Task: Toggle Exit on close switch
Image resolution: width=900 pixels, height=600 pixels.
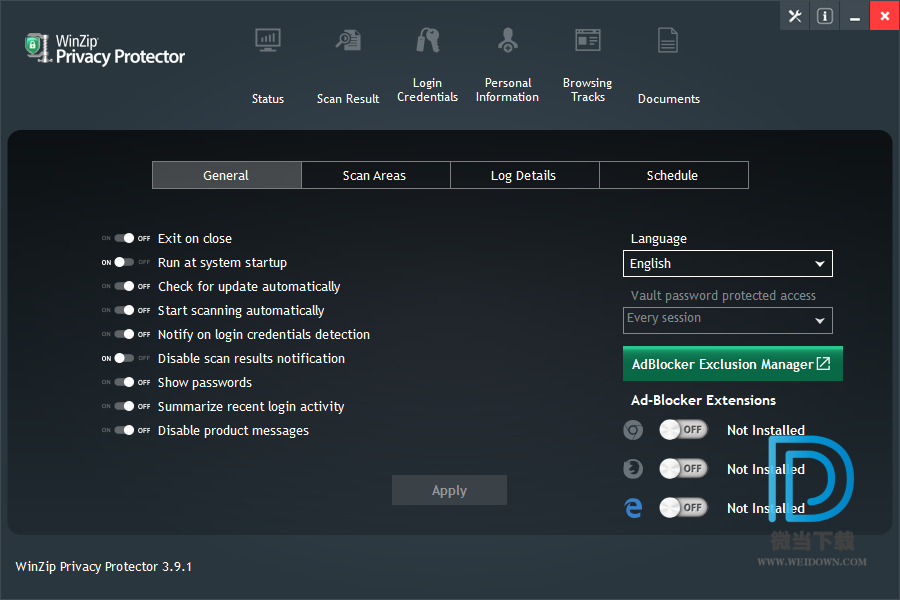Action: (x=125, y=238)
